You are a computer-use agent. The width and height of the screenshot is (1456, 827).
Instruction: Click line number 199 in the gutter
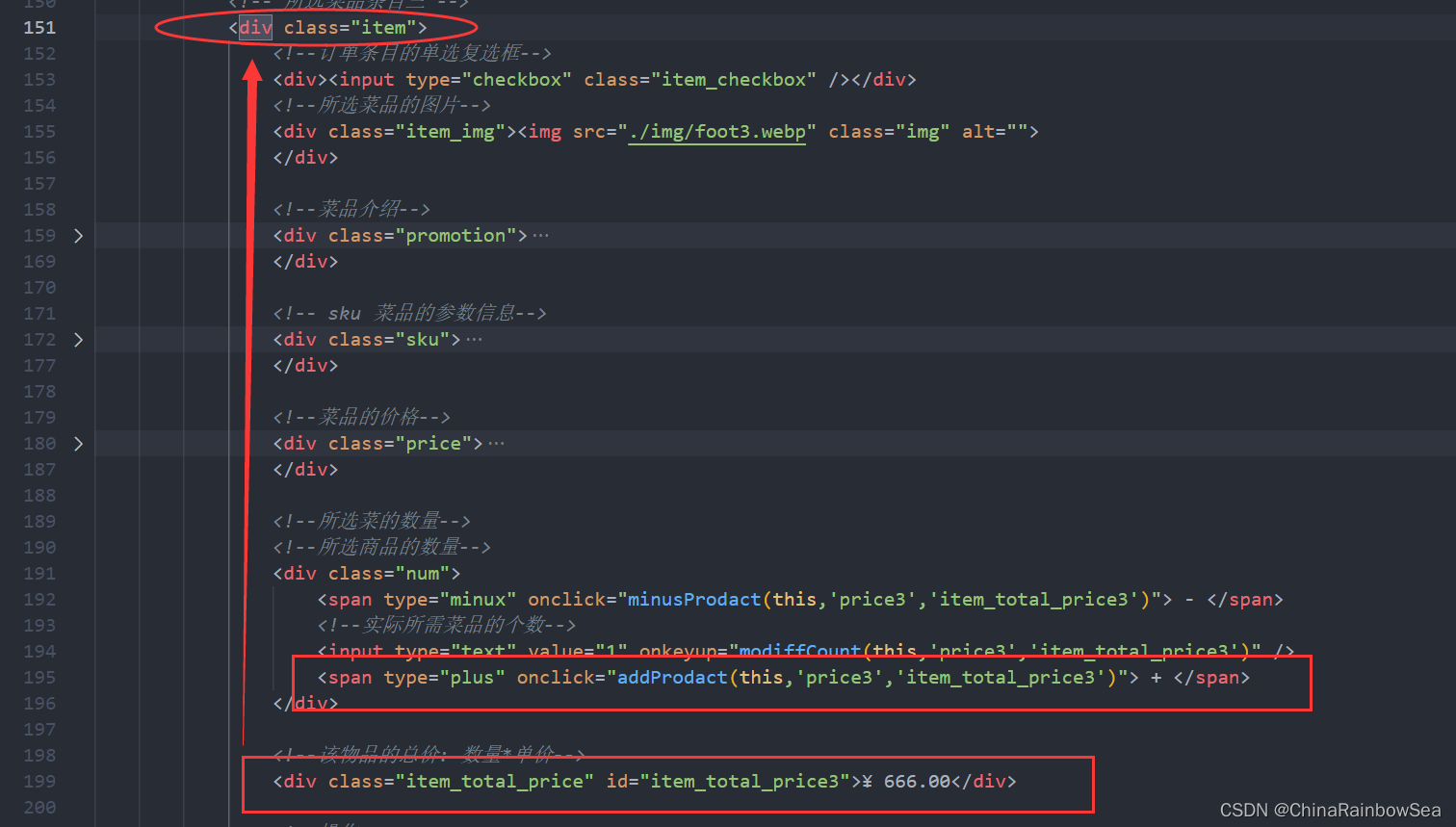[x=39, y=782]
